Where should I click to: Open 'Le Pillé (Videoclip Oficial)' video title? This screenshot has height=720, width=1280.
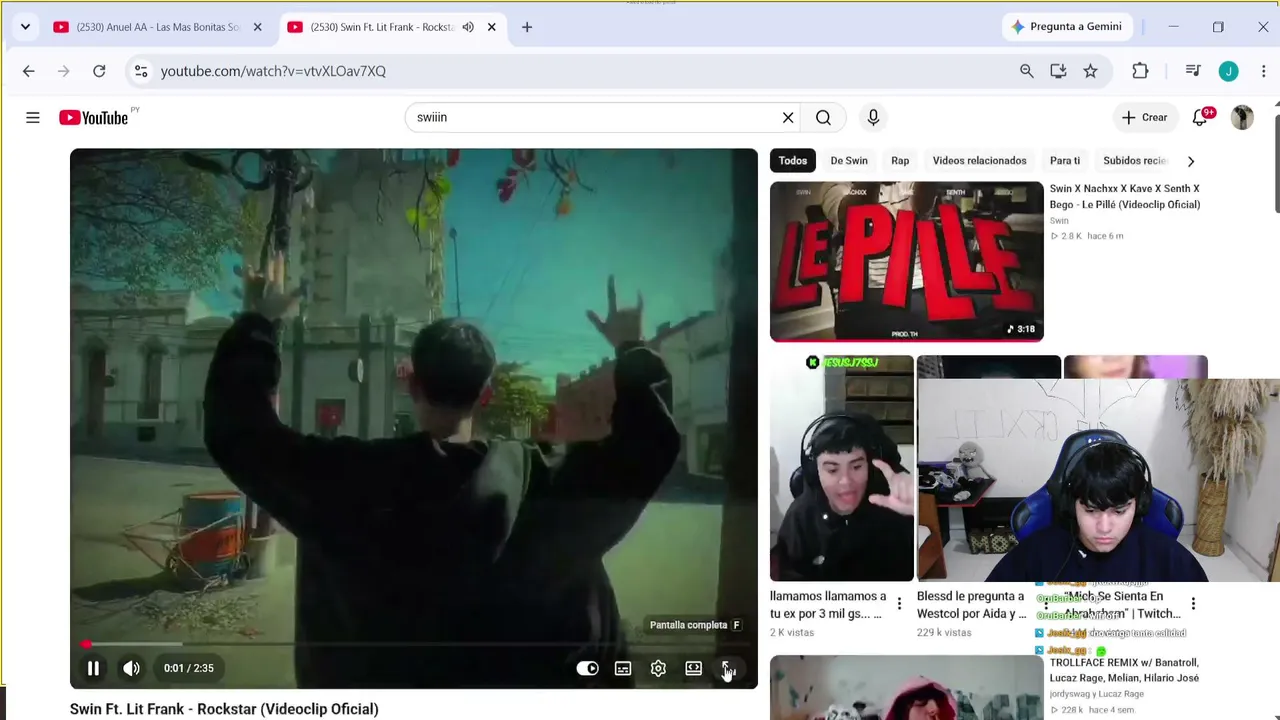[1124, 196]
